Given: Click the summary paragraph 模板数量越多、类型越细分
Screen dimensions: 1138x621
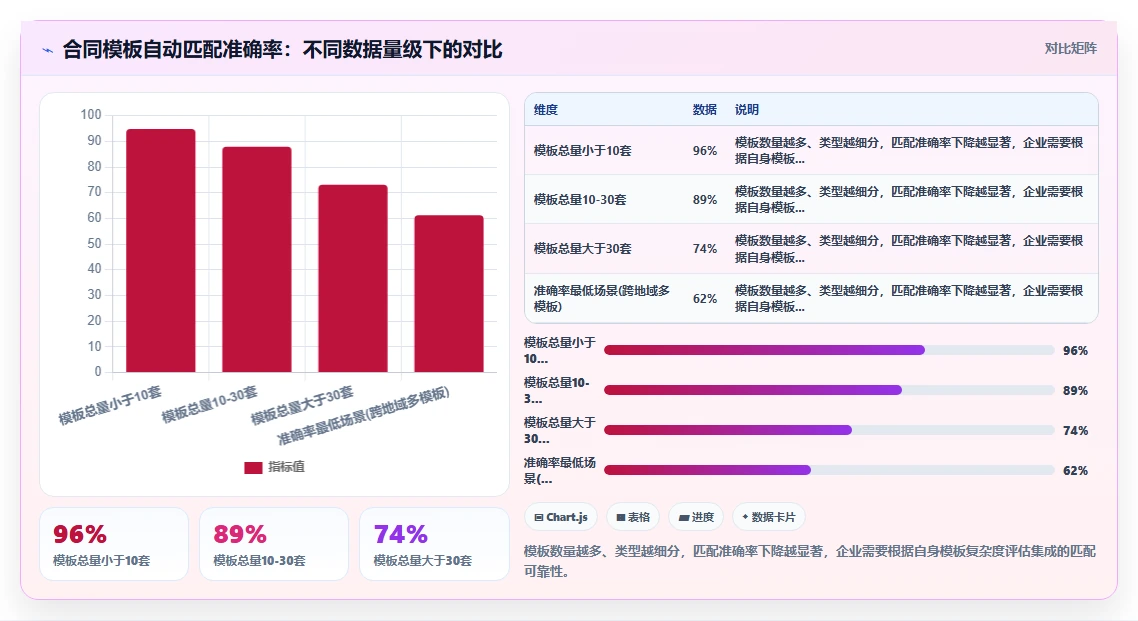Looking at the screenshot, I should click(x=810, y=561).
